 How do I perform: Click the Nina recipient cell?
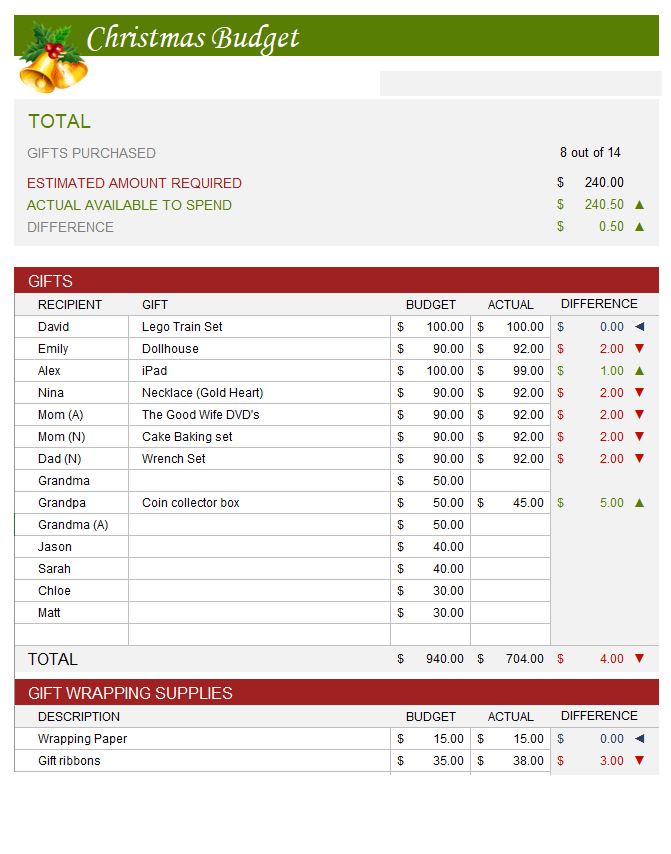coord(71,393)
